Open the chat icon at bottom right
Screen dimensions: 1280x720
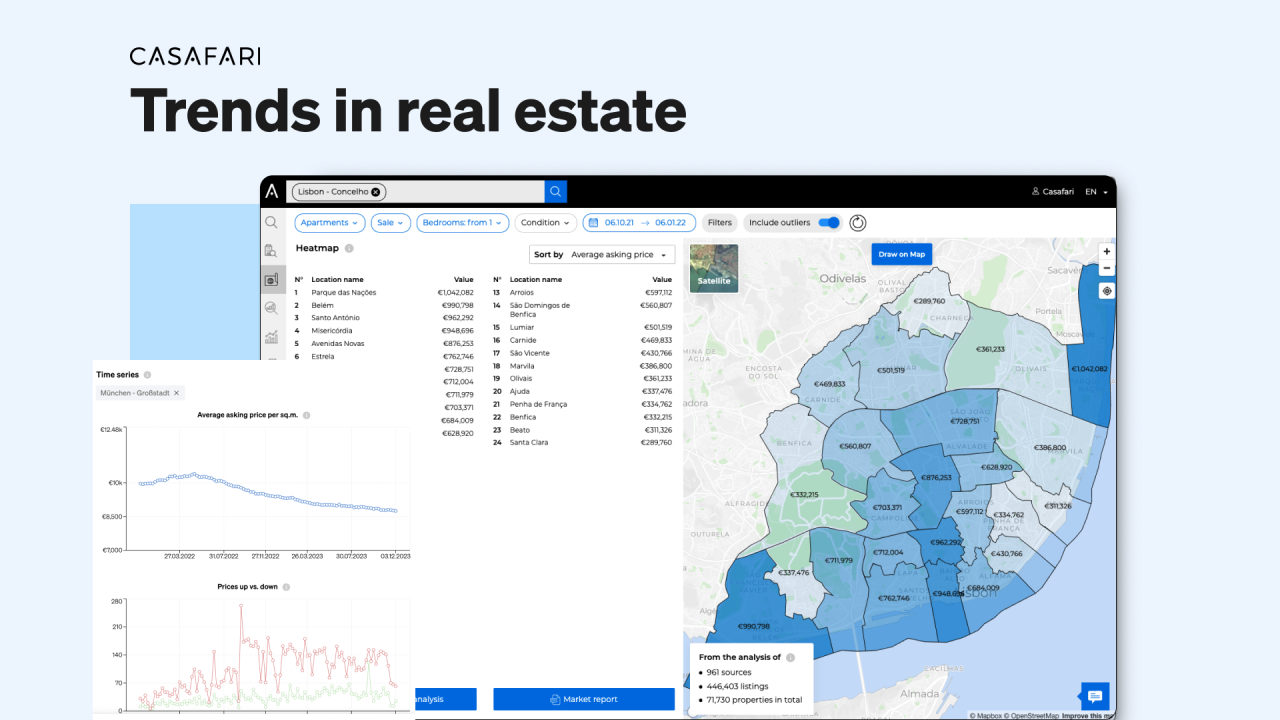click(1096, 696)
